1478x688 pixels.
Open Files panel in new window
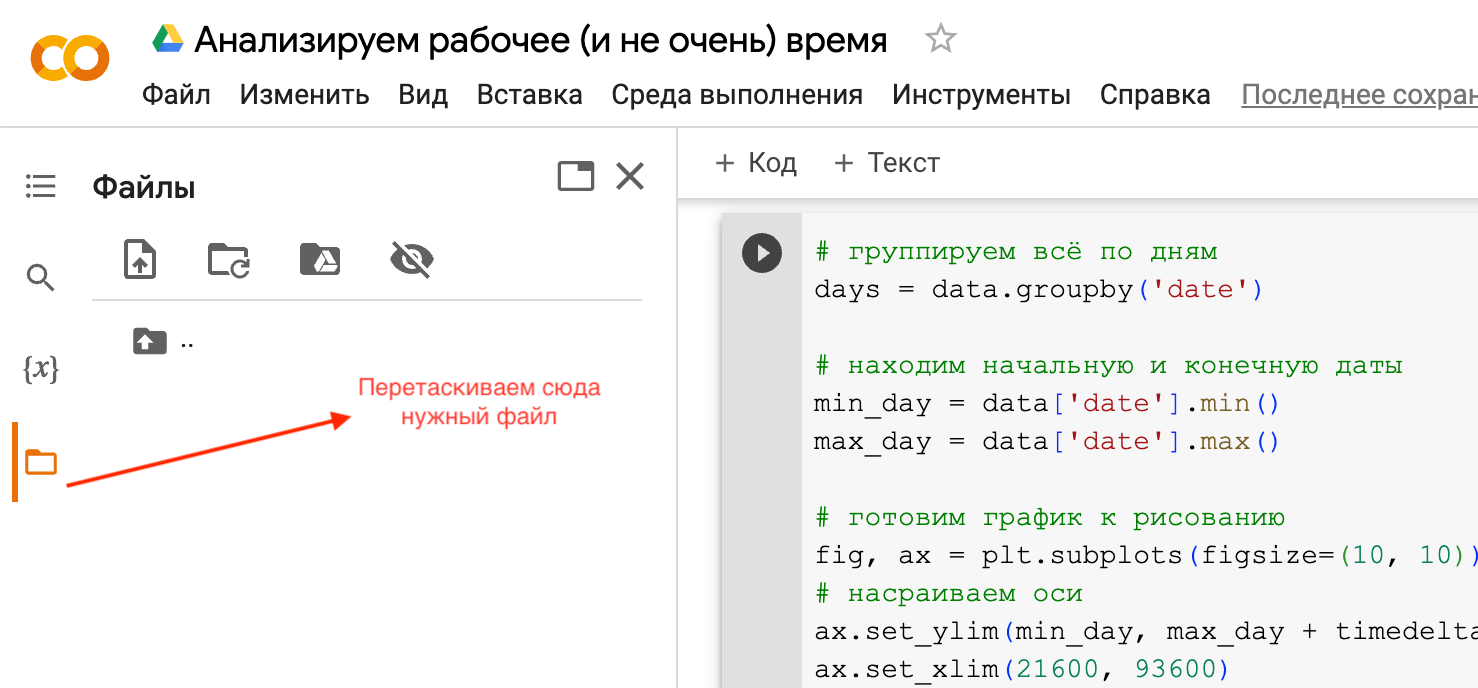coord(575,177)
